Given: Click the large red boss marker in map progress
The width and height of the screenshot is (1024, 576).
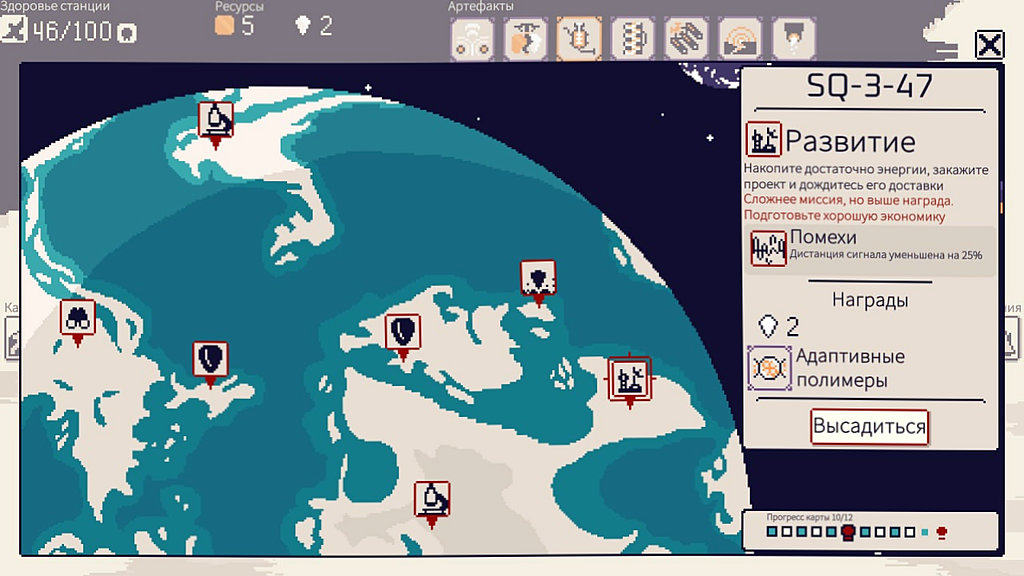Looking at the screenshot, I should pyautogui.click(x=848, y=532).
